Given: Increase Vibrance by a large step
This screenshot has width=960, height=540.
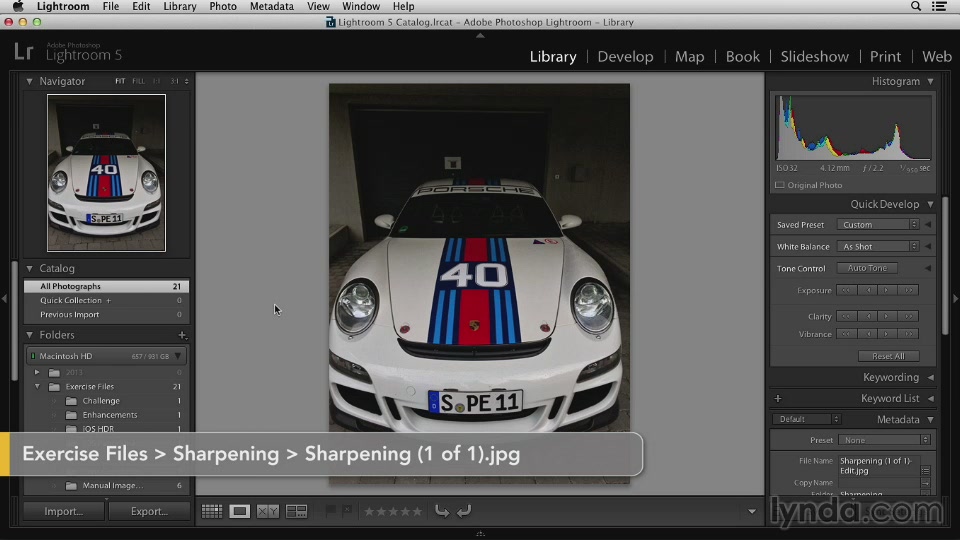Looking at the screenshot, I should coord(909,334).
